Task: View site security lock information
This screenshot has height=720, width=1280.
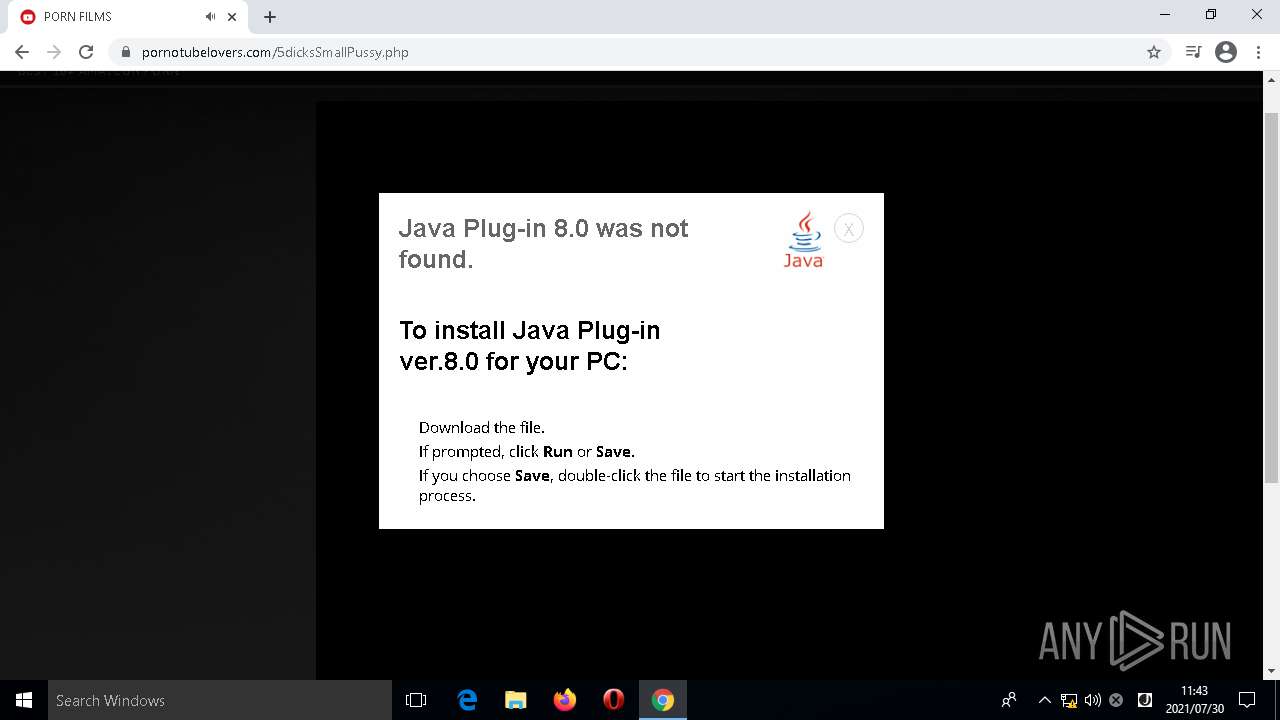Action: (126, 52)
